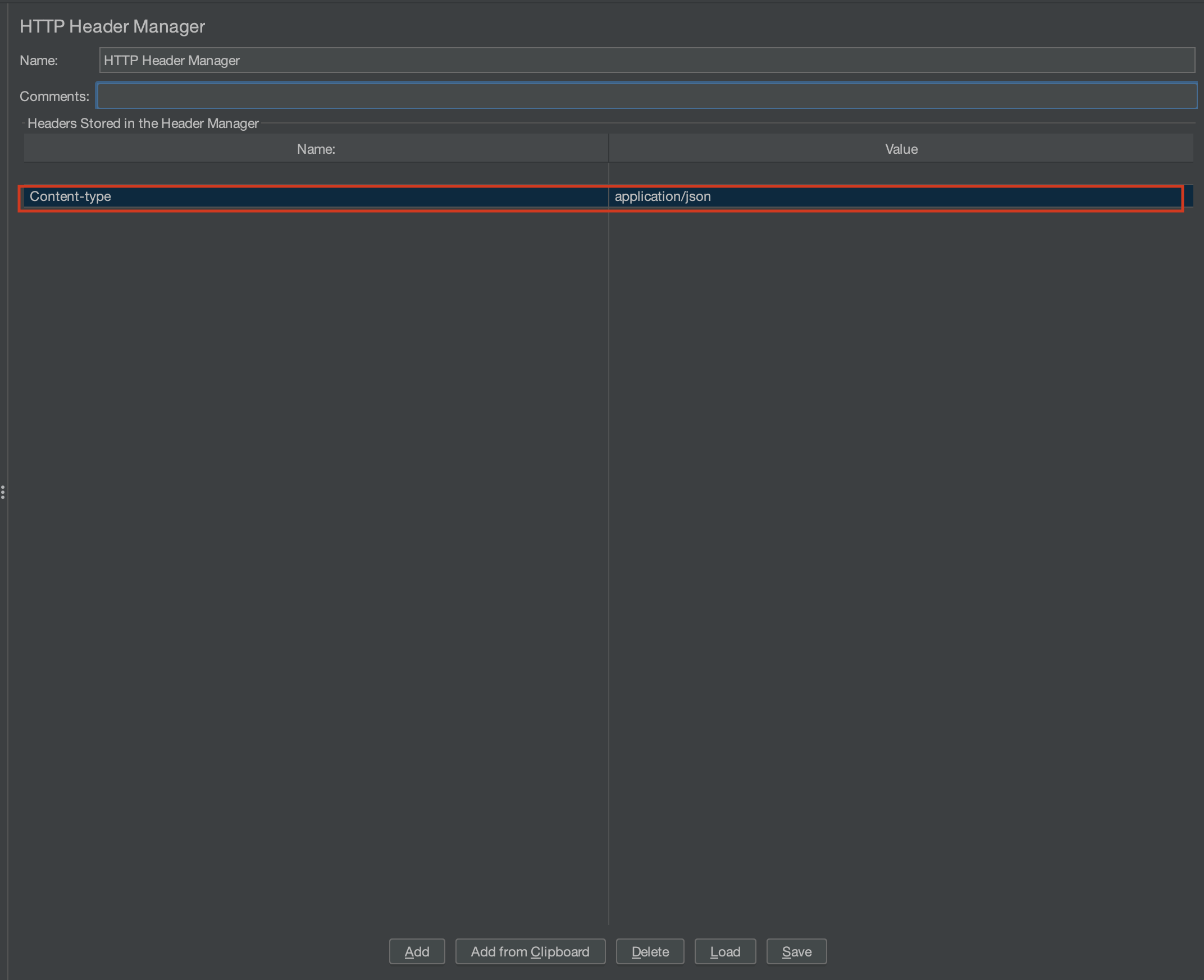
Task: Click inside the Comments field
Action: tap(646, 96)
